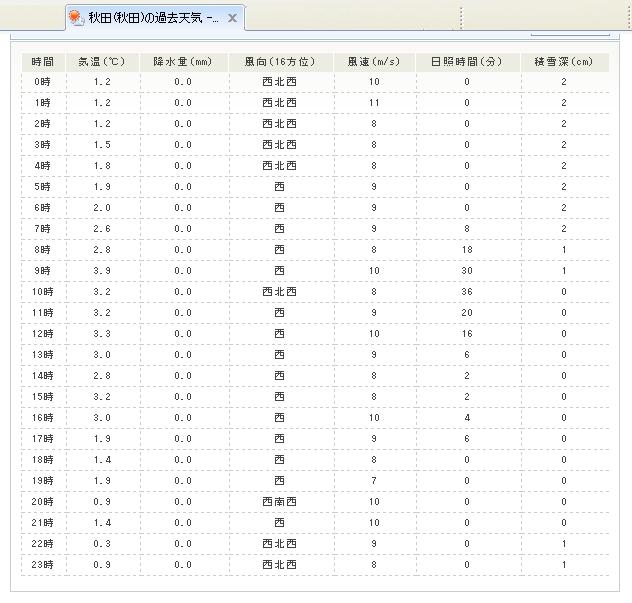Screen dimensions: 632x603
Task: Click the 7時 time cell
Action: (x=42, y=229)
